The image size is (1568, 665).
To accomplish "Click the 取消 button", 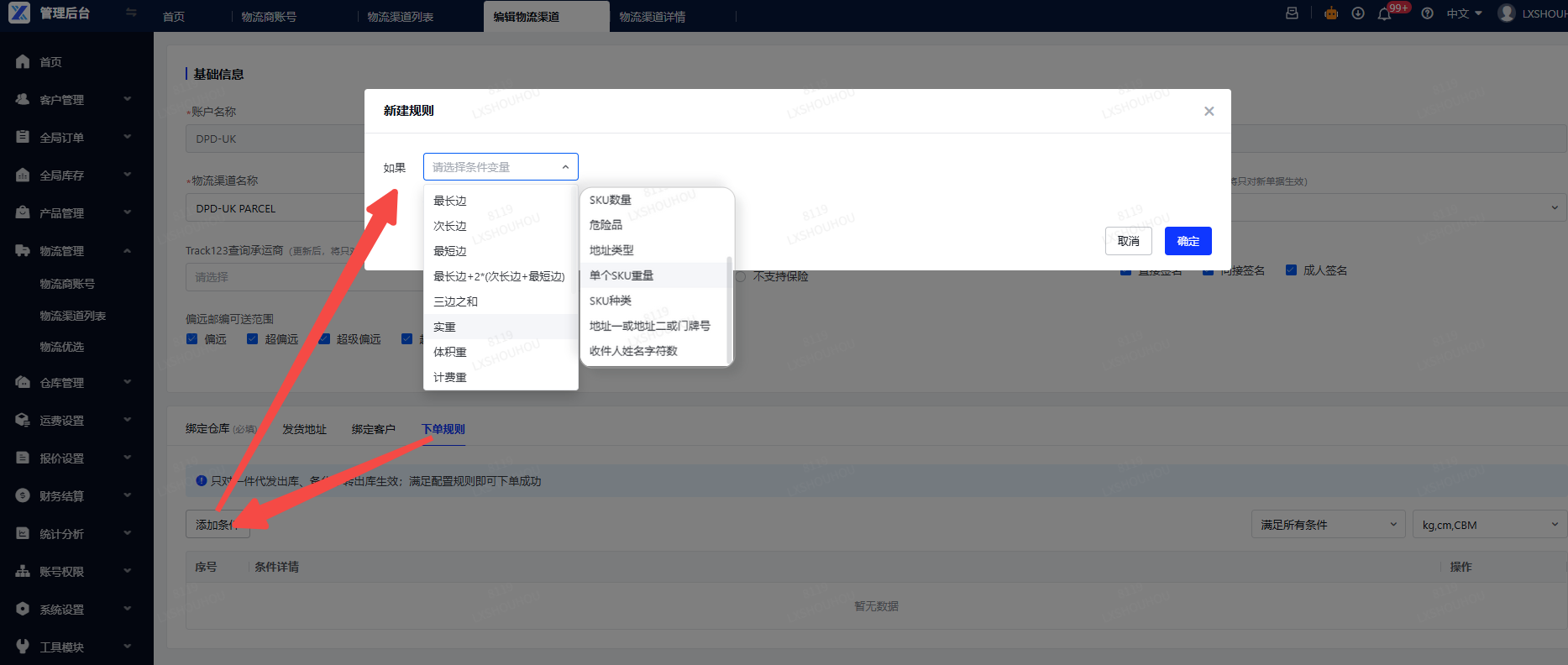I will pos(1129,241).
